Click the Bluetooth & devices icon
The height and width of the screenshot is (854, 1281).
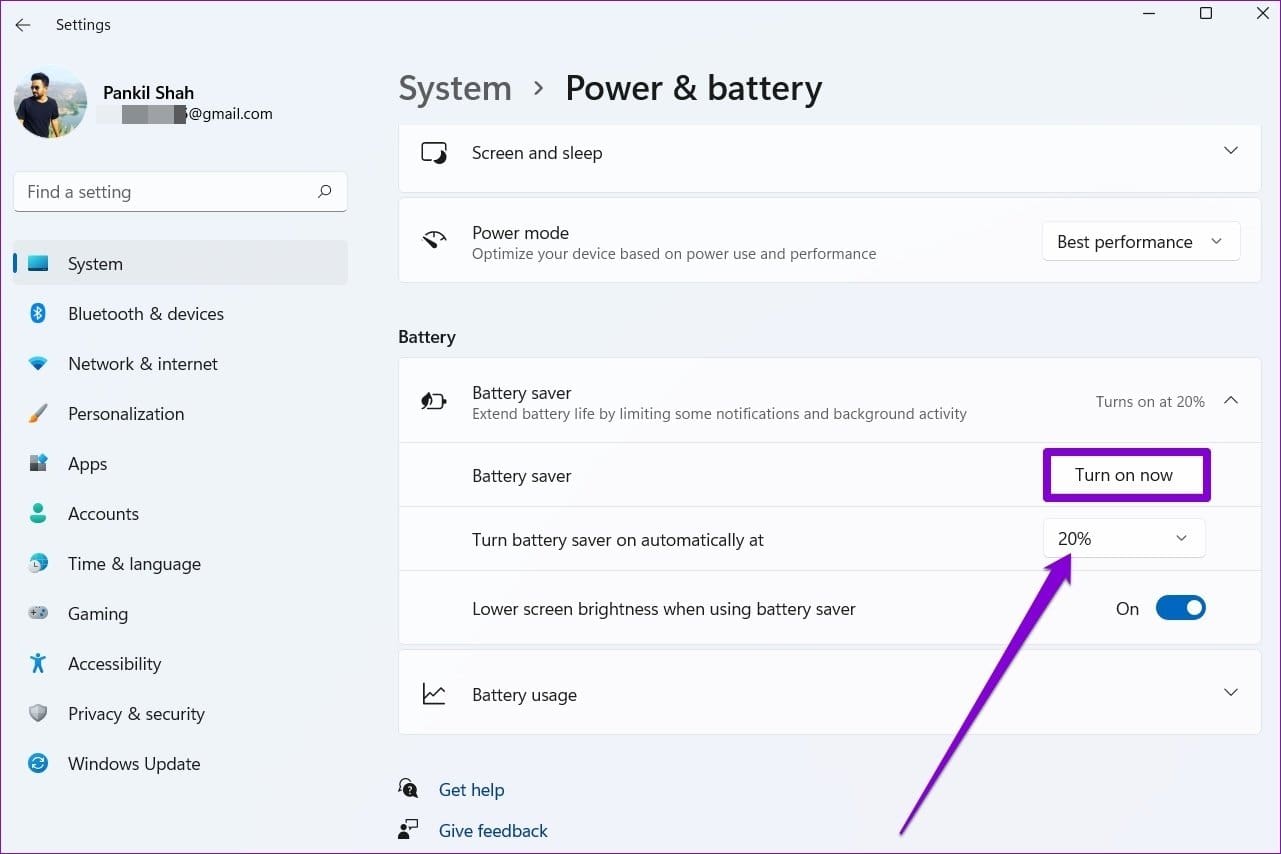point(38,313)
